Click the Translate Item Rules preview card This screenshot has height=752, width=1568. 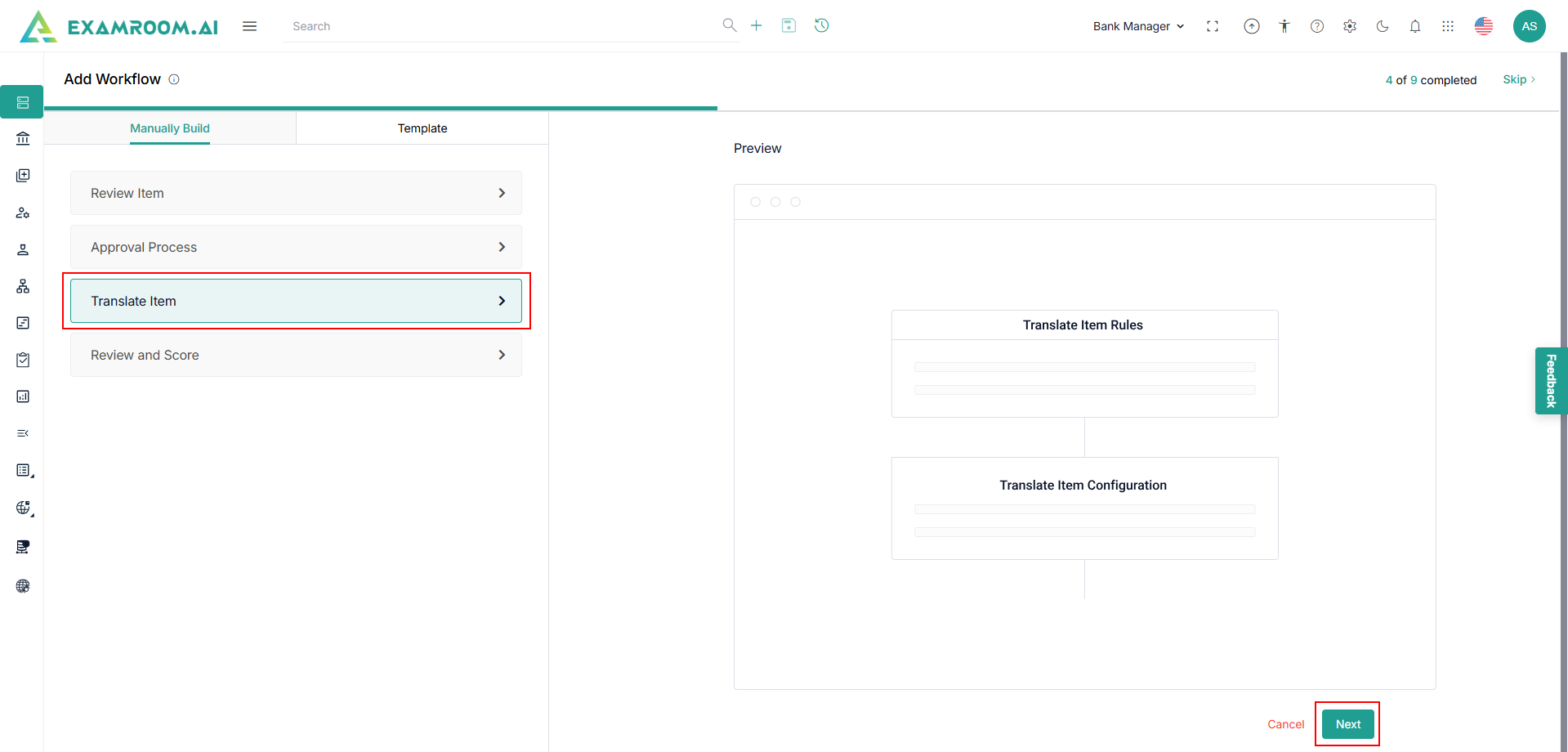click(1085, 364)
